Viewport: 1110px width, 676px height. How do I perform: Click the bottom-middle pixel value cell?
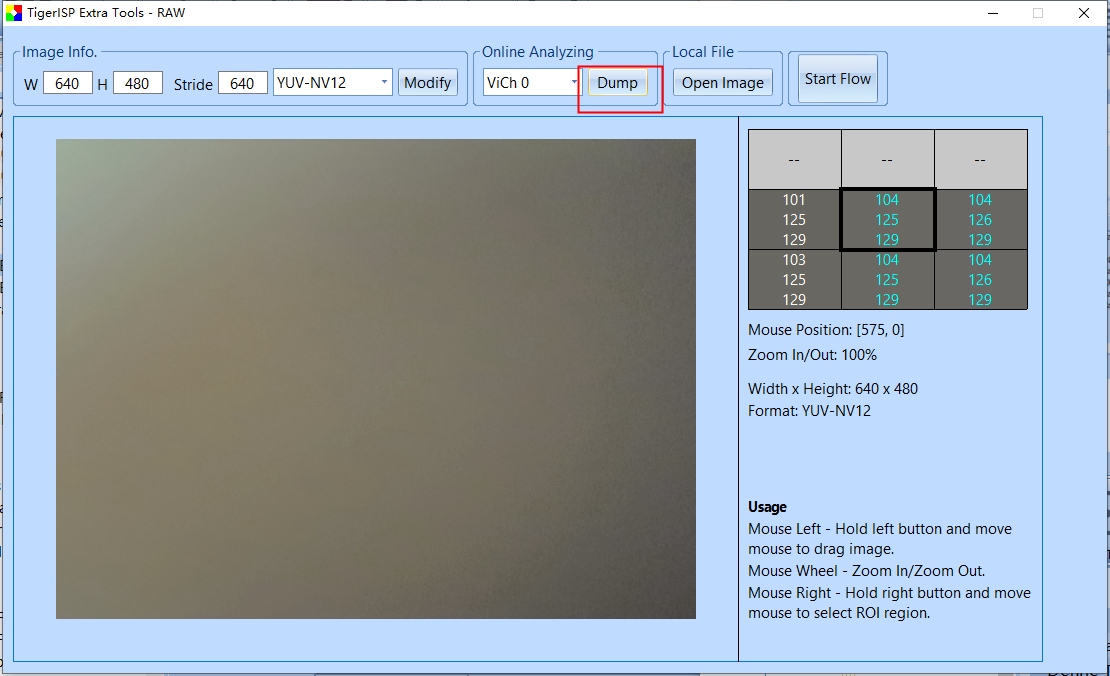pos(887,279)
